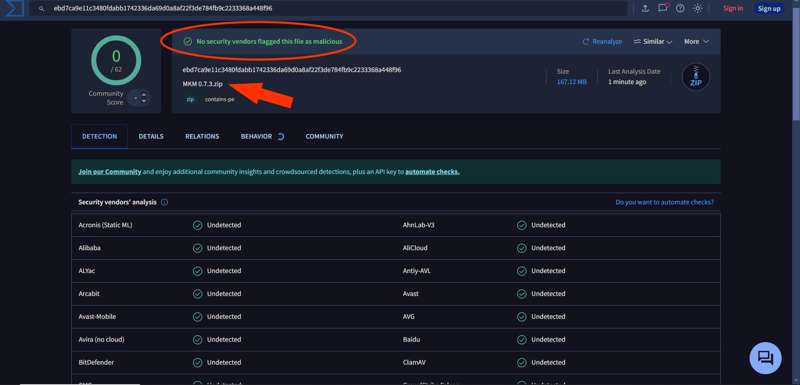Screen dimensions: 800x385
Task: Click the zip tag
Action: point(190,100)
